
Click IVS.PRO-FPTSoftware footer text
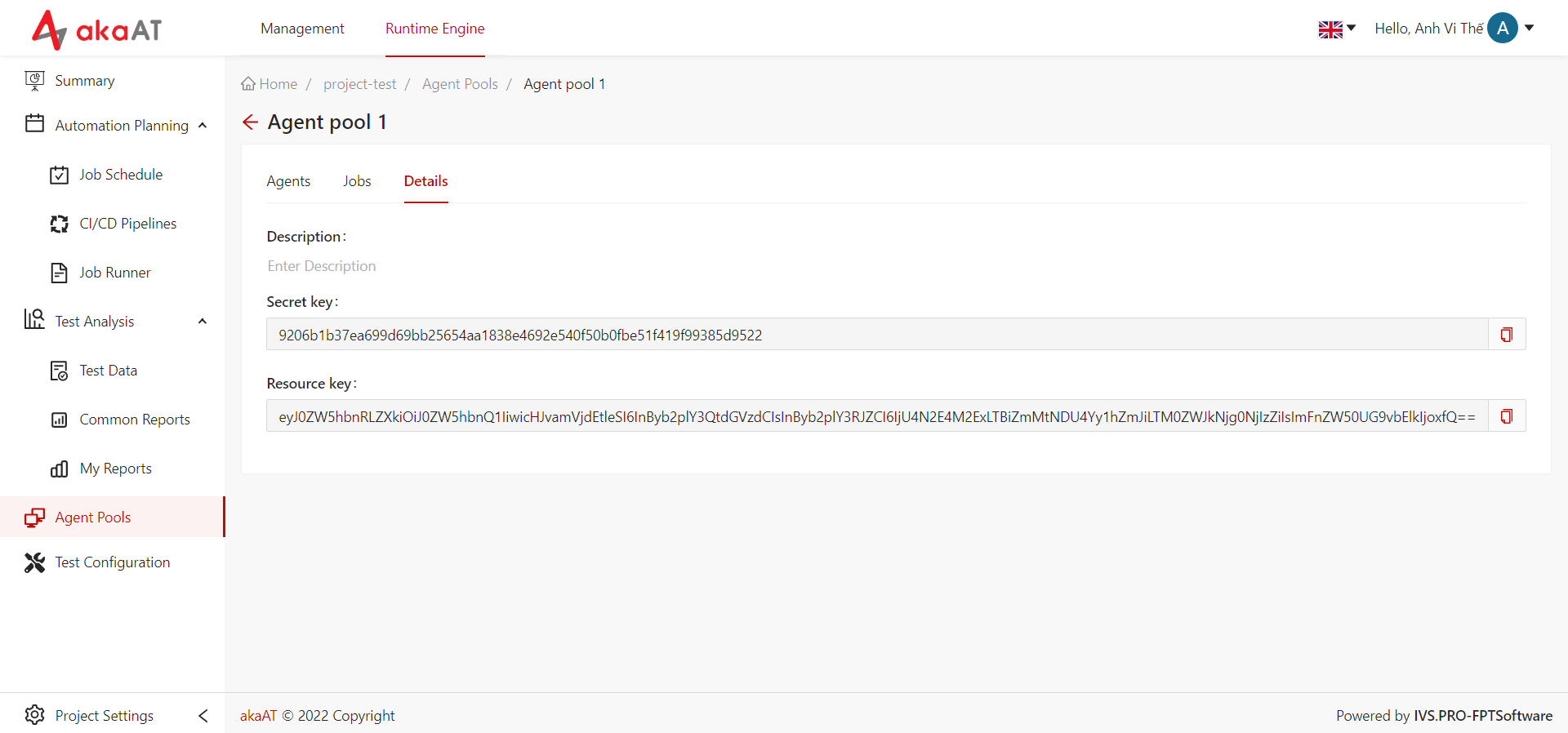[x=1483, y=716]
